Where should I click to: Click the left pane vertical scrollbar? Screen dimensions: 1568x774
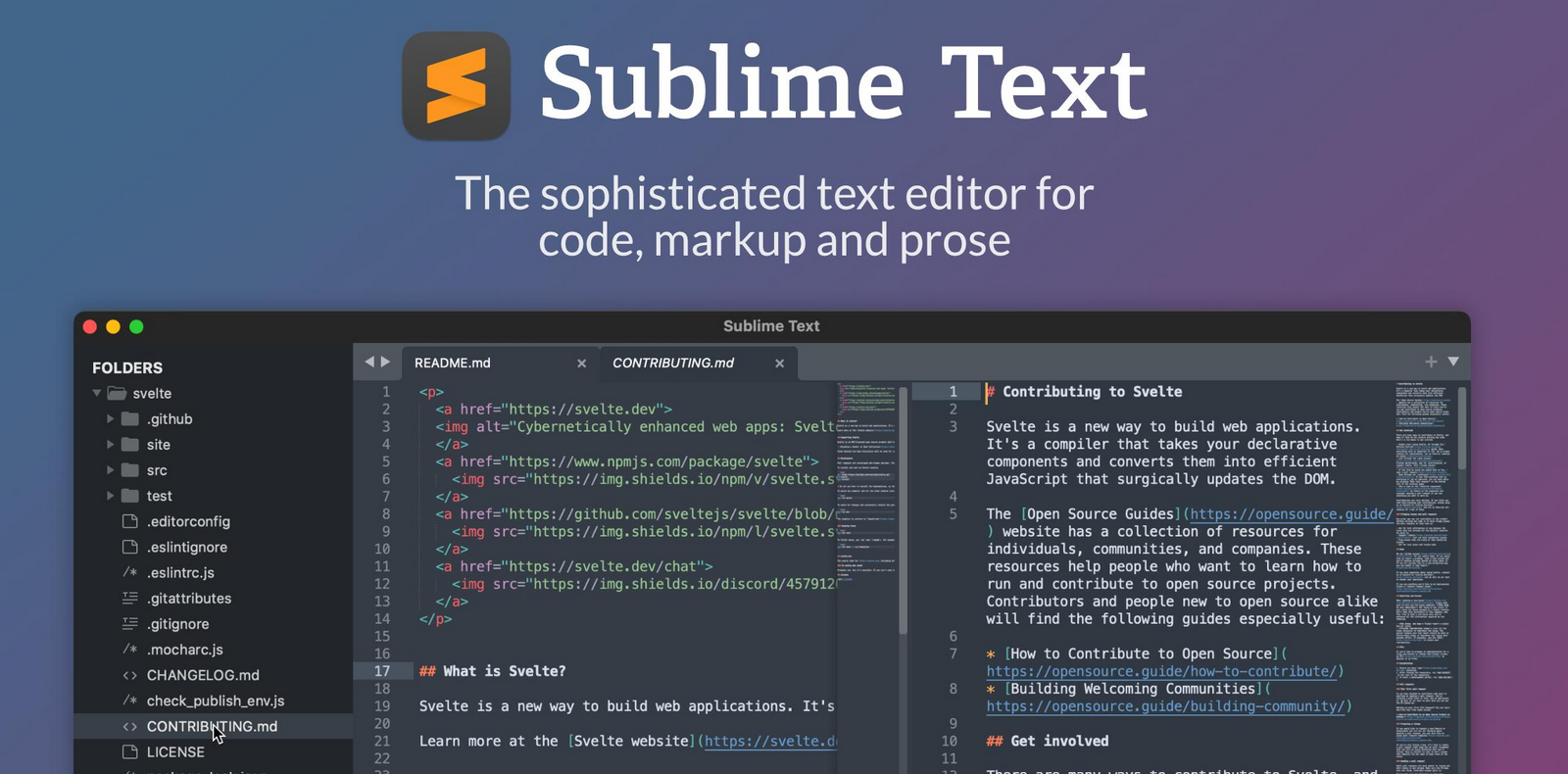click(903, 509)
